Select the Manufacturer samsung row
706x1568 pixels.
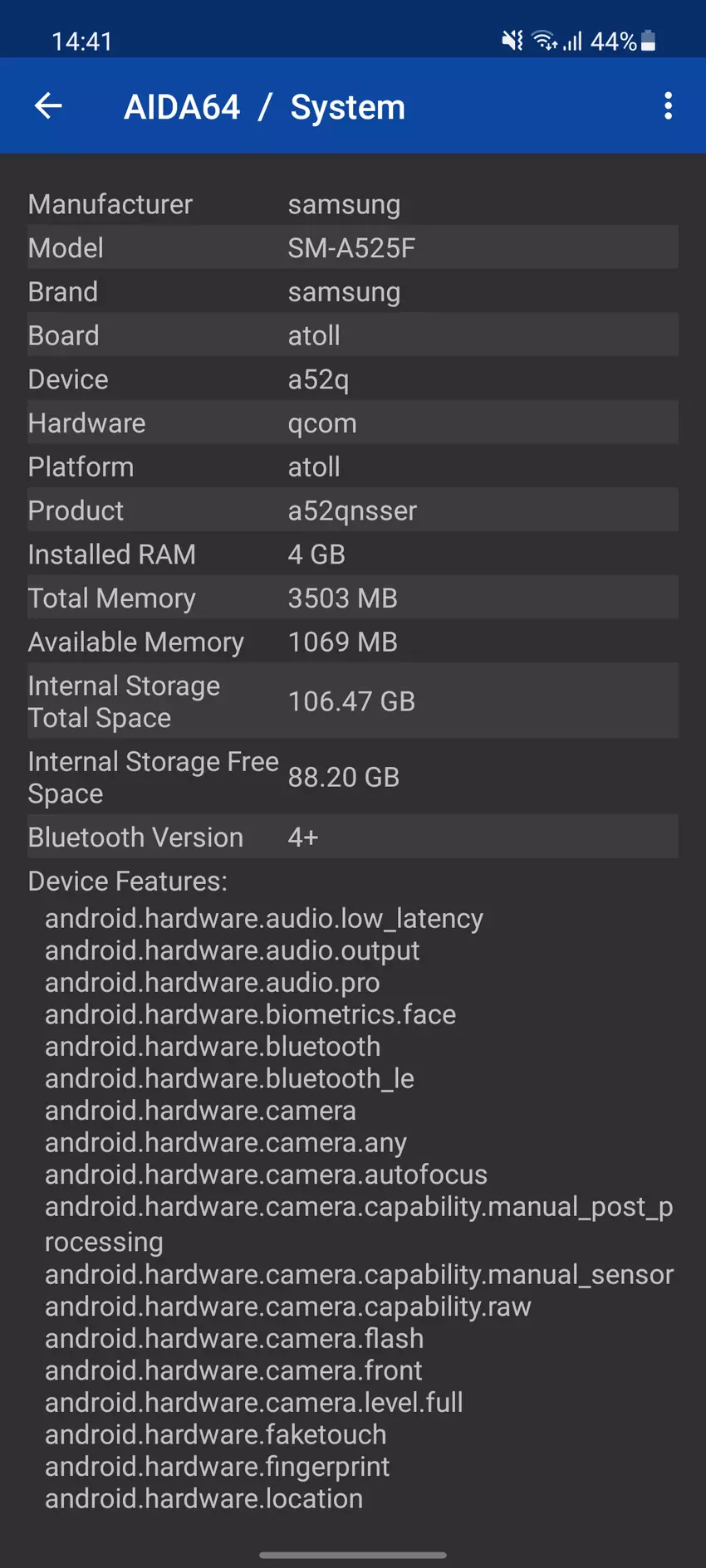click(x=352, y=204)
